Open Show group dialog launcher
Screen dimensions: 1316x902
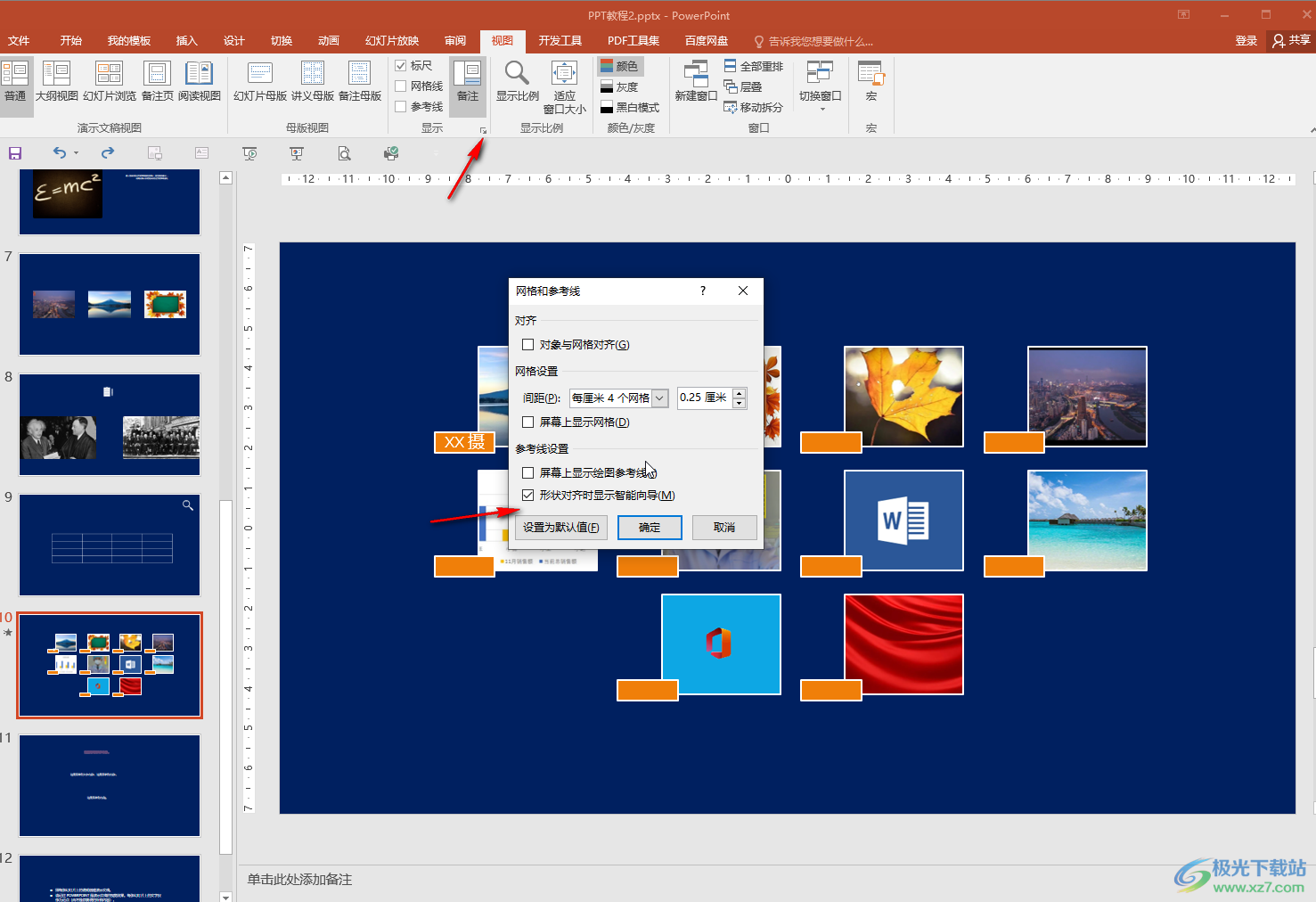(484, 131)
